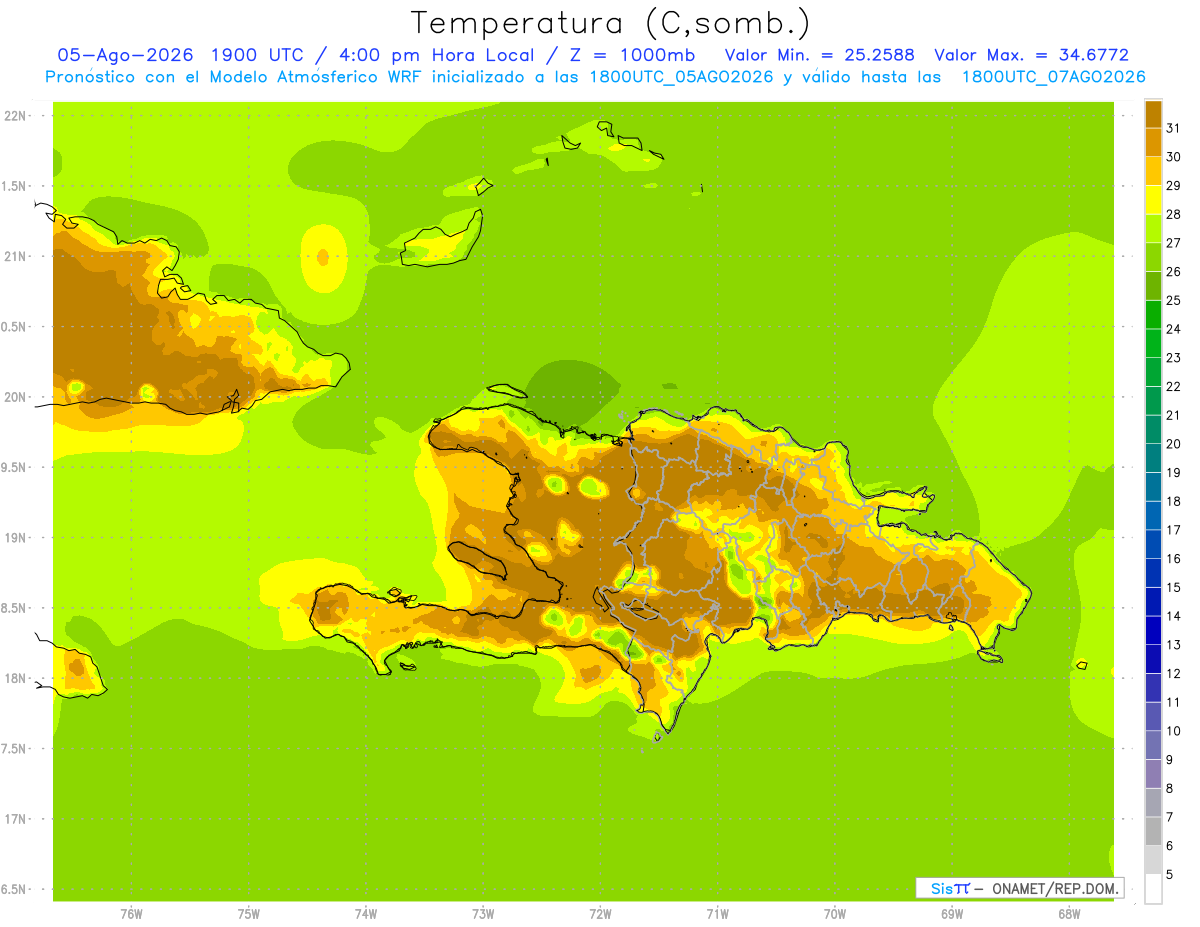Click the "76W" longitude axis label
Viewport: 1200px width, 927px height.
[x=131, y=914]
